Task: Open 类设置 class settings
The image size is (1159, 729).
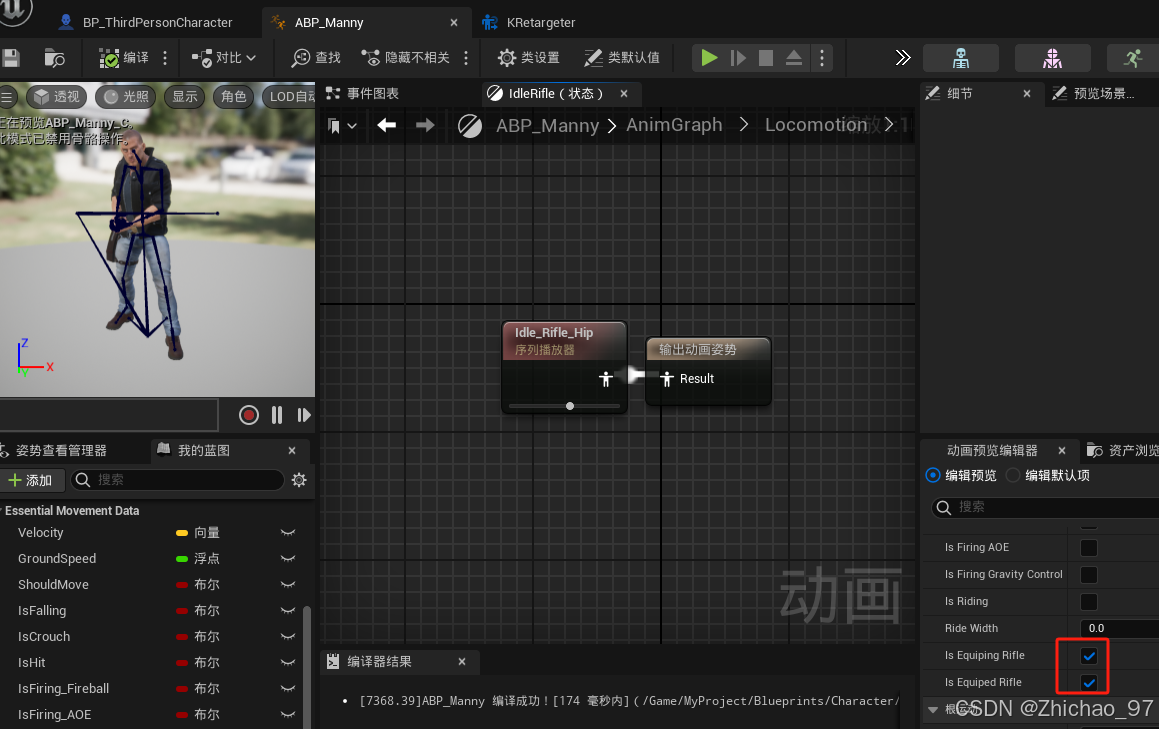Action: (x=528, y=58)
